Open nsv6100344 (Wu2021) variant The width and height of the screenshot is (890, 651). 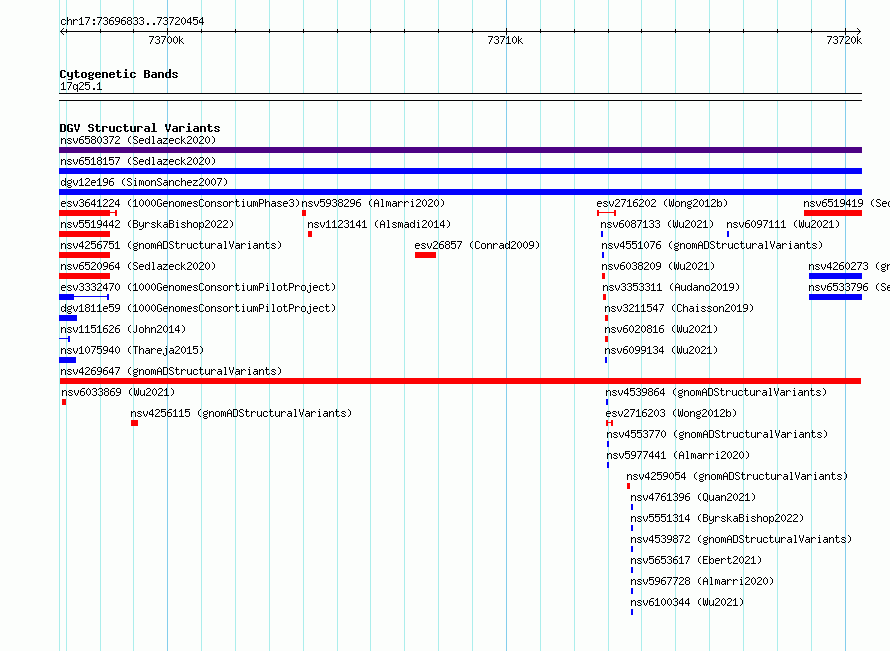(x=687, y=602)
